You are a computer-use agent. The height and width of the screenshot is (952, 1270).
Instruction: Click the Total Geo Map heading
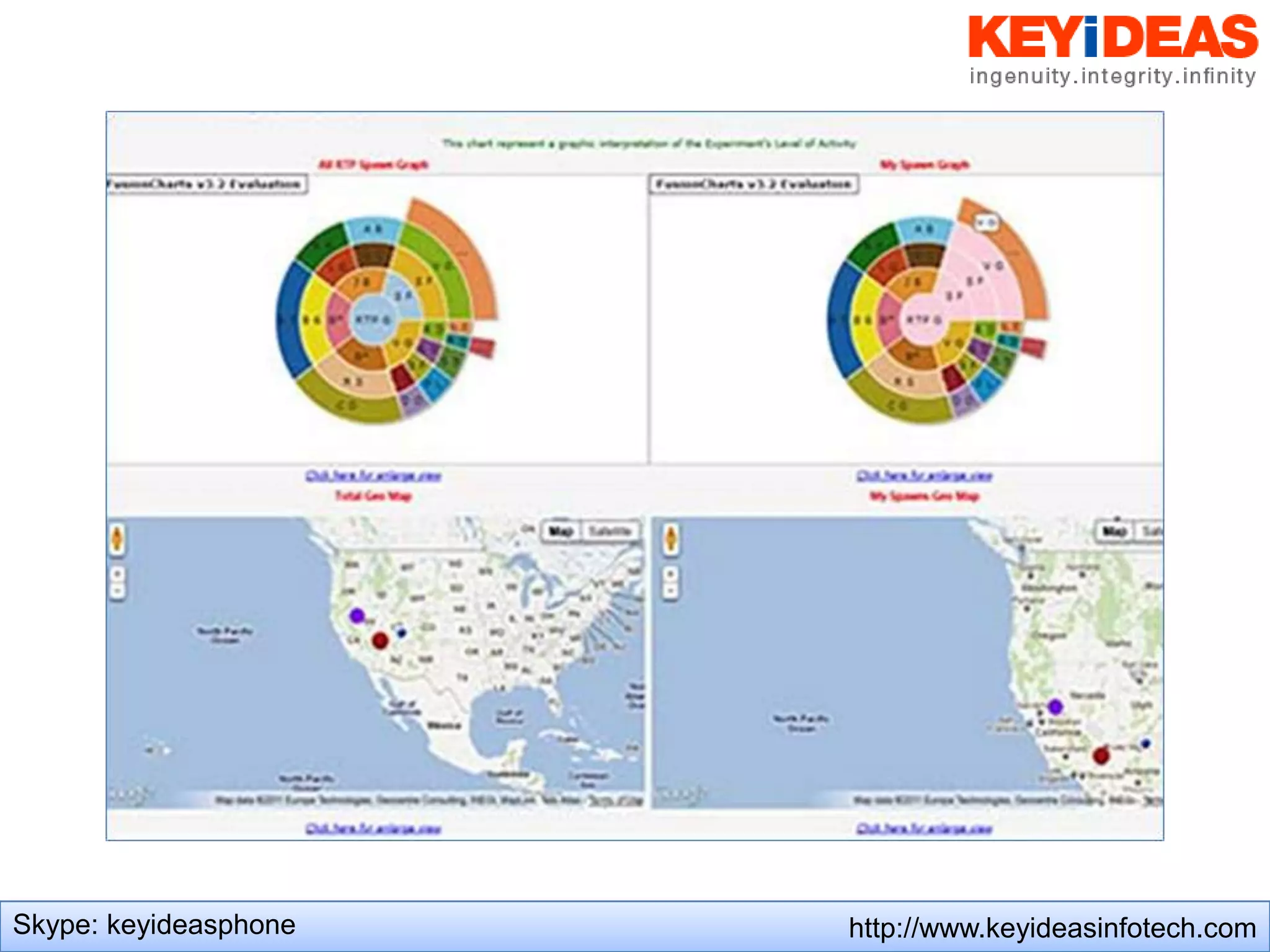click(373, 496)
